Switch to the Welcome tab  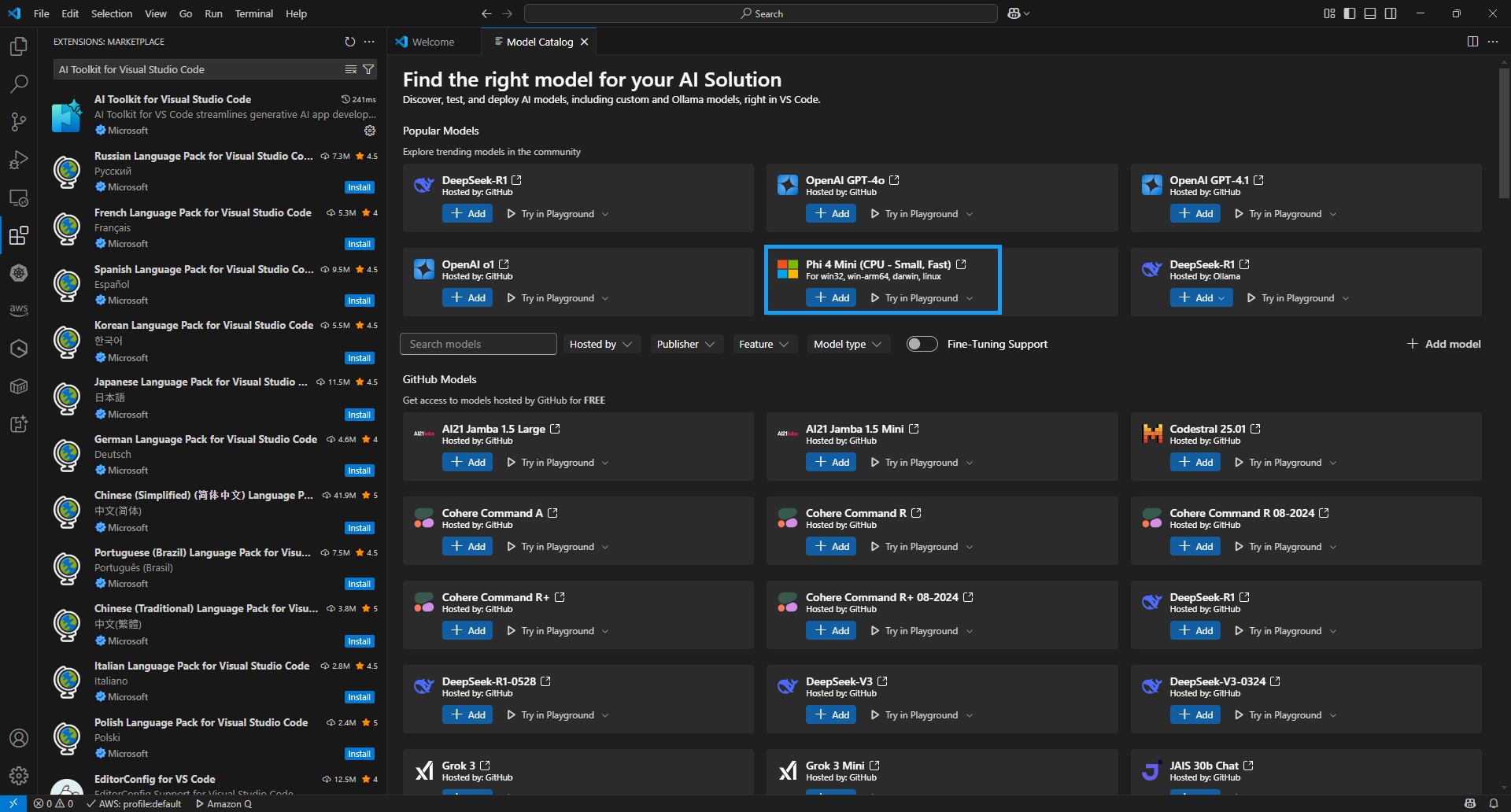tap(433, 42)
